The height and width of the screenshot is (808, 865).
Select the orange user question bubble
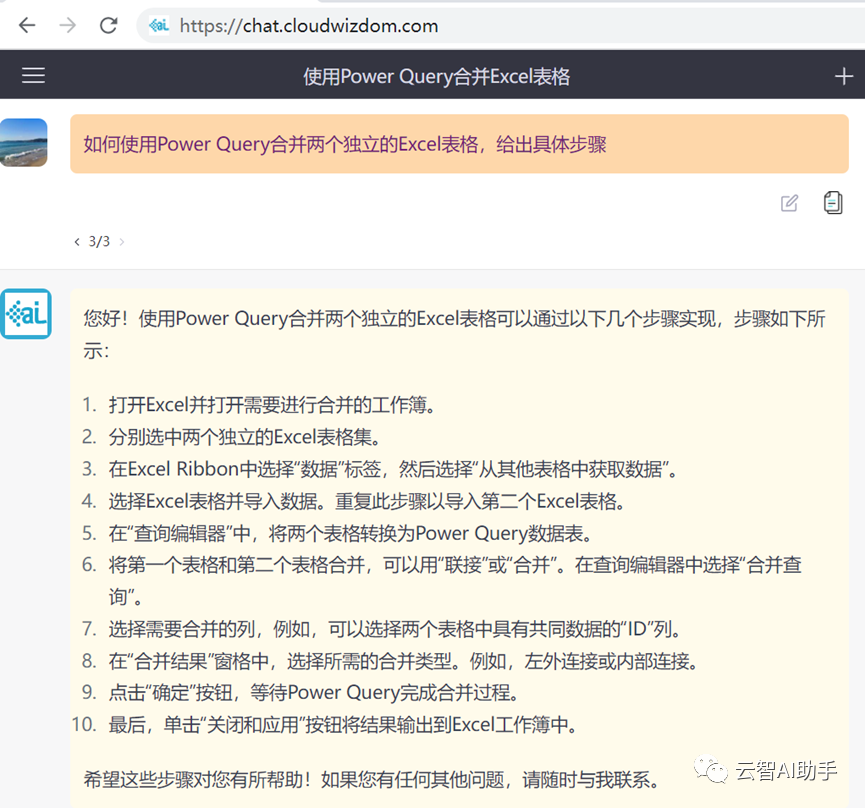[459, 144]
